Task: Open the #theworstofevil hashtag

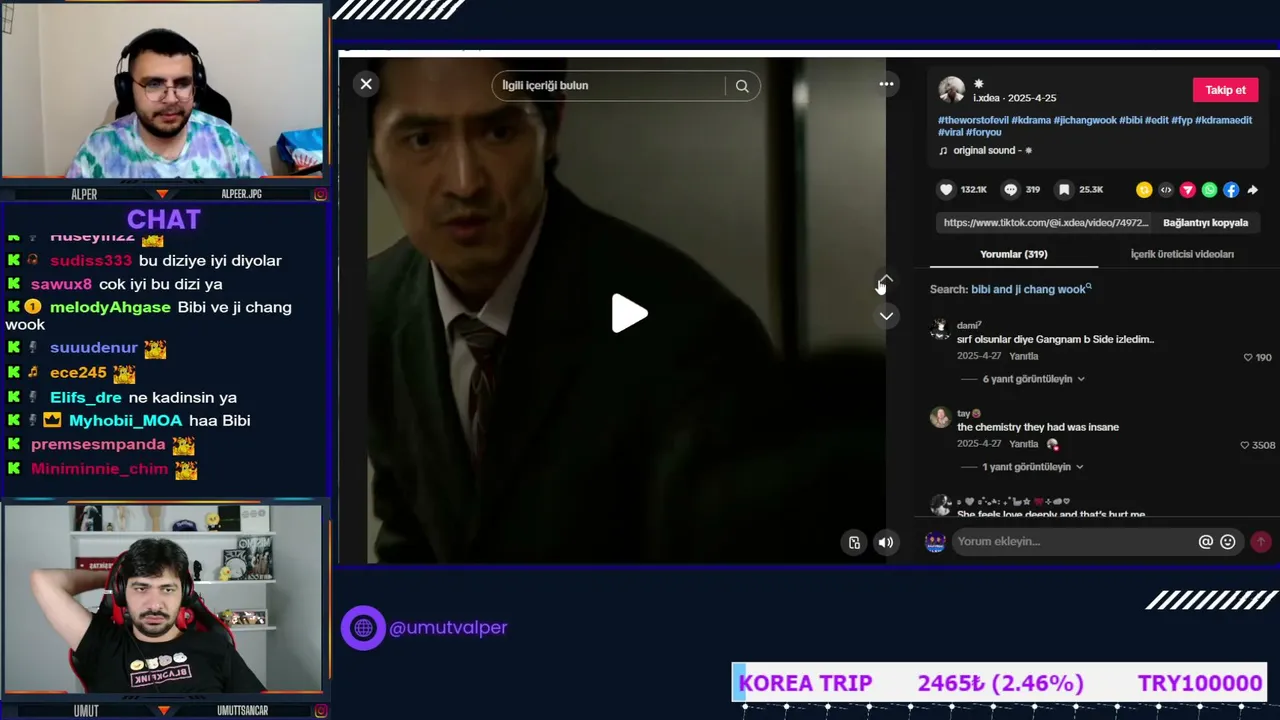Action: coord(973,120)
